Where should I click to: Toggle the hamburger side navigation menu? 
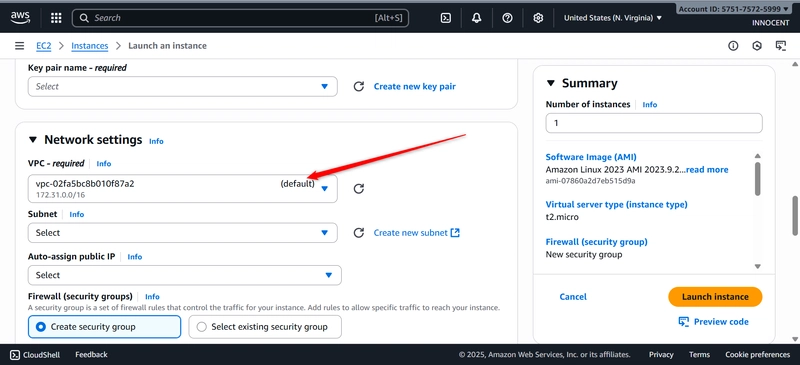coord(19,46)
